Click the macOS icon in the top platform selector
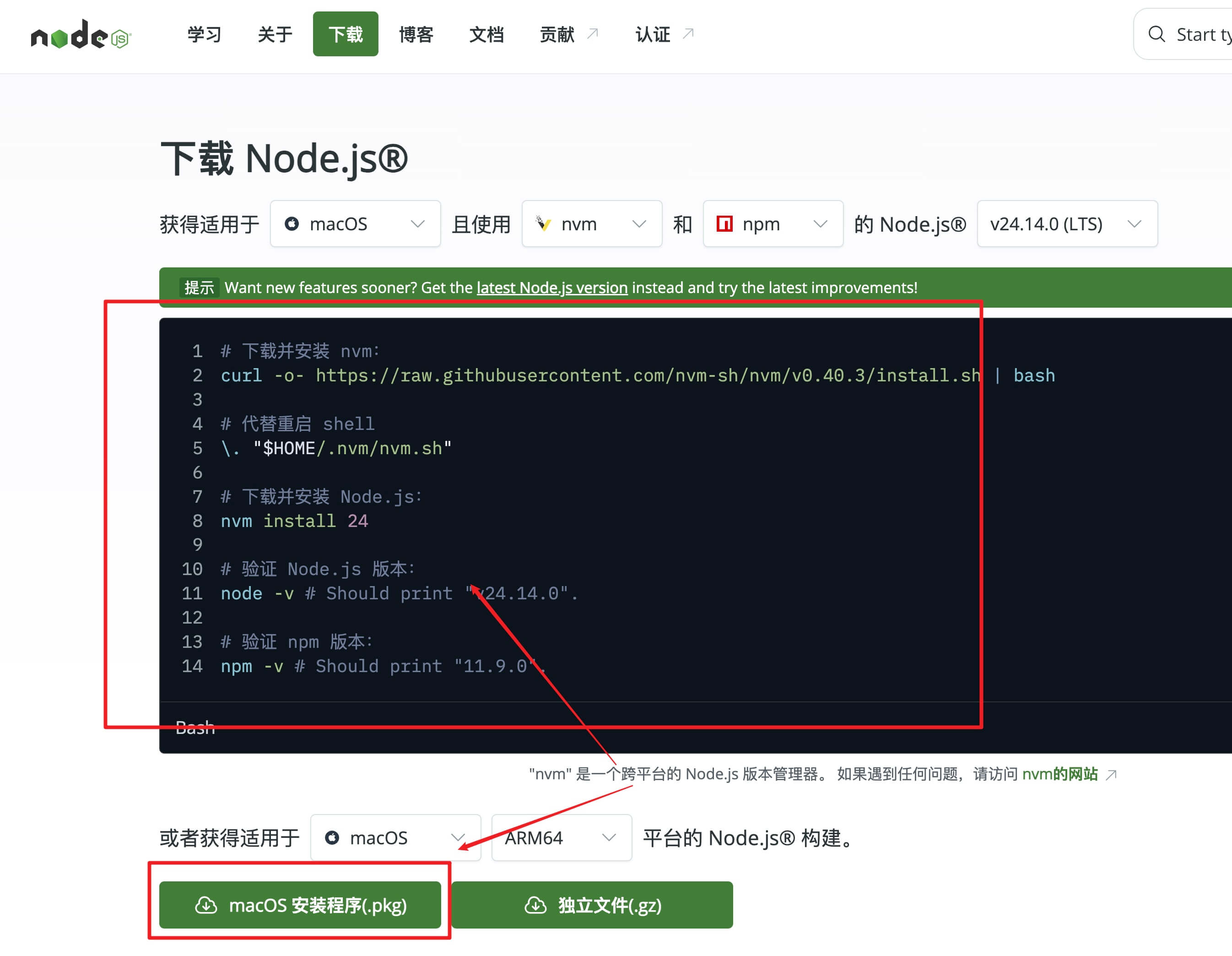 292,224
